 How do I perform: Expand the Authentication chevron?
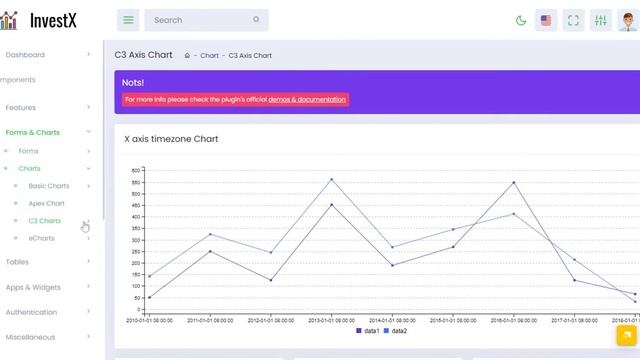89,312
